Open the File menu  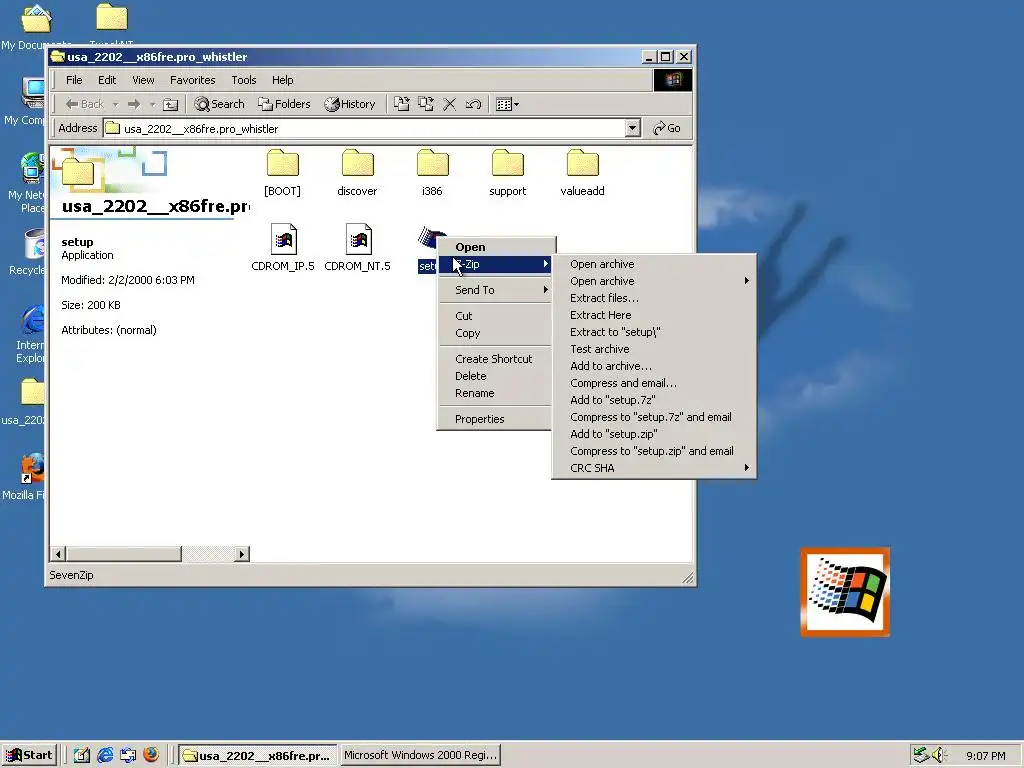tap(74, 80)
